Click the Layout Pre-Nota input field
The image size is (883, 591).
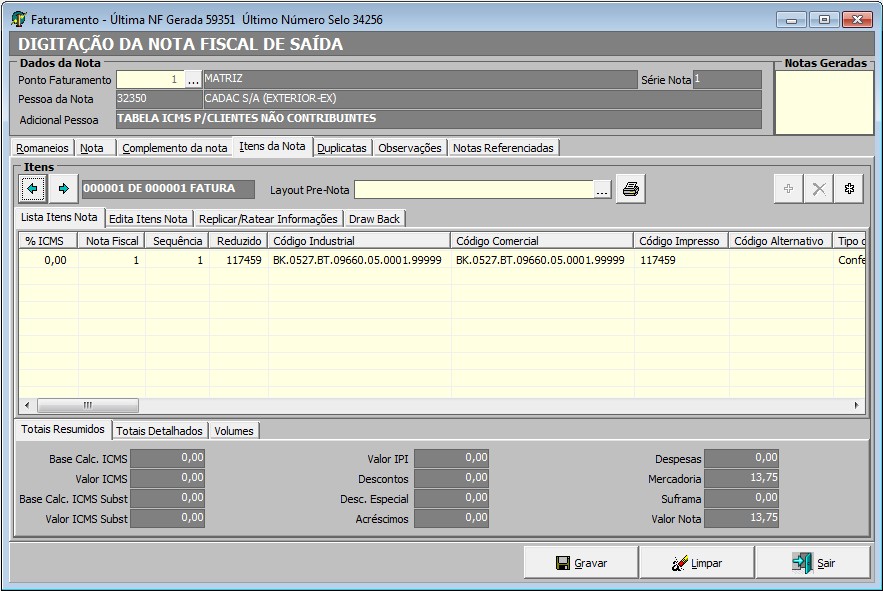coord(474,190)
